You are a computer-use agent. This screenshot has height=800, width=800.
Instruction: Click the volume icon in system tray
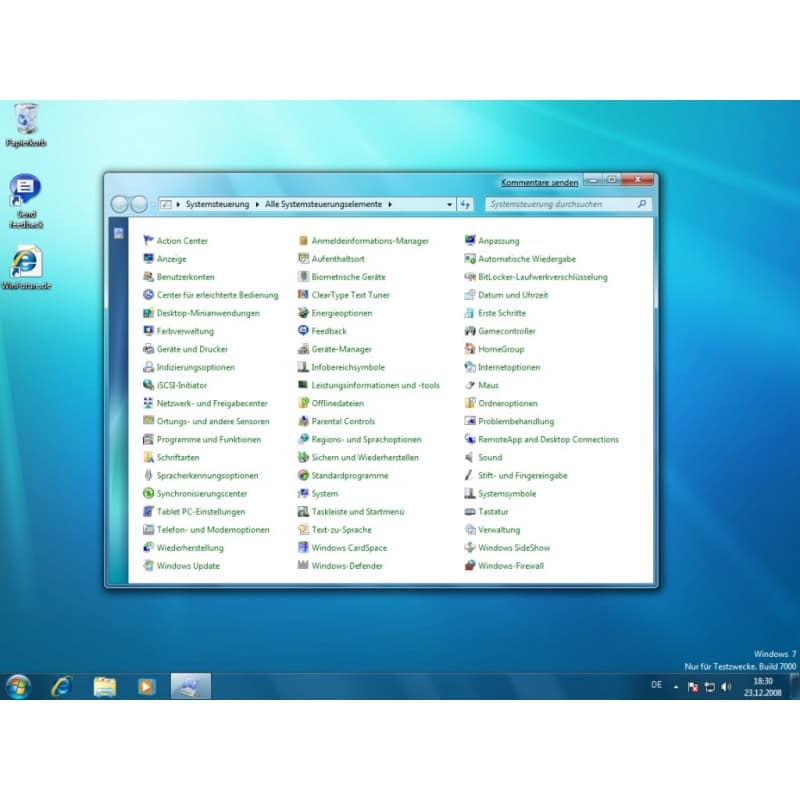[x=726, y=687]
